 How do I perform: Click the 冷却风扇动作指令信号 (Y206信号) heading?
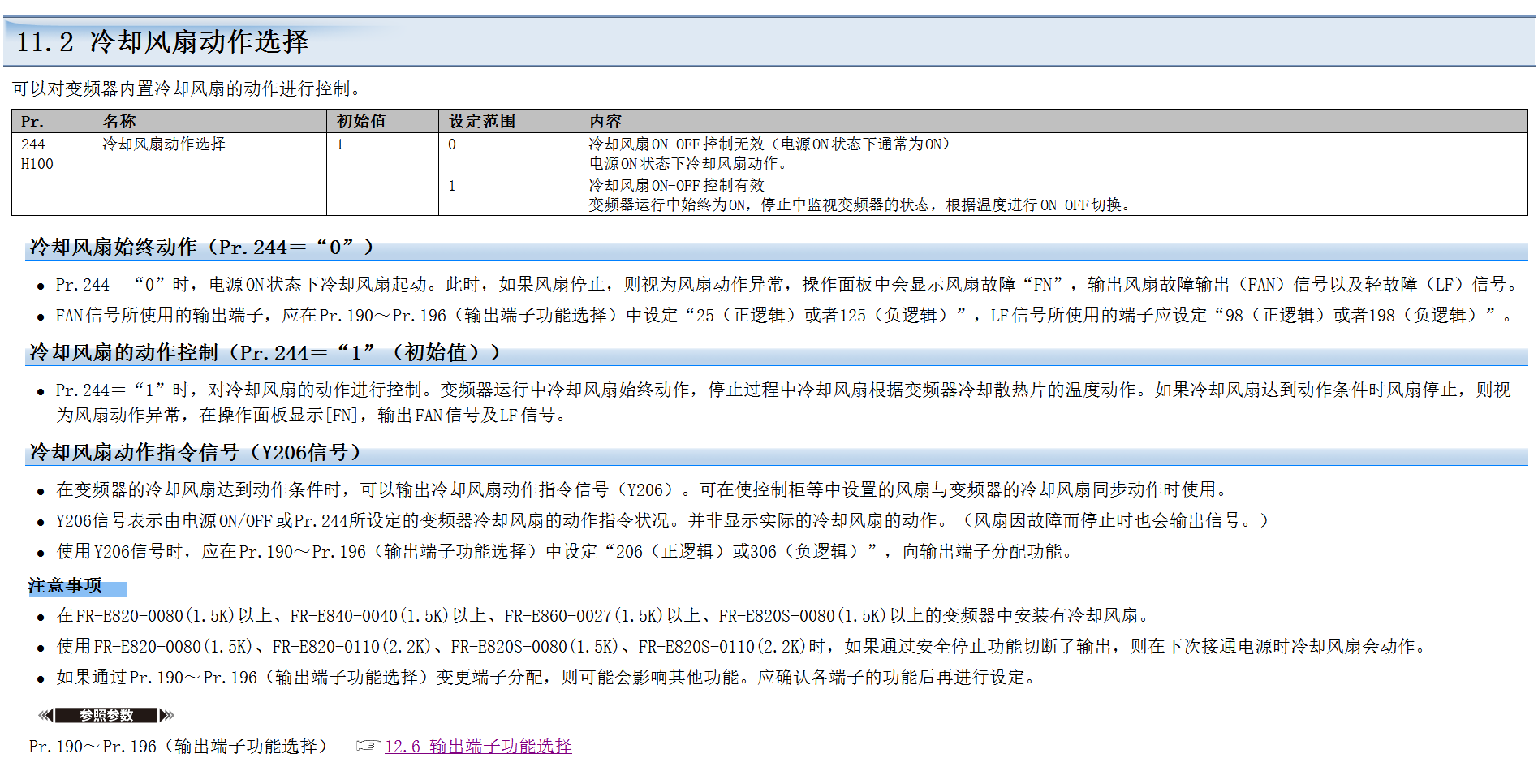(195, 453)
